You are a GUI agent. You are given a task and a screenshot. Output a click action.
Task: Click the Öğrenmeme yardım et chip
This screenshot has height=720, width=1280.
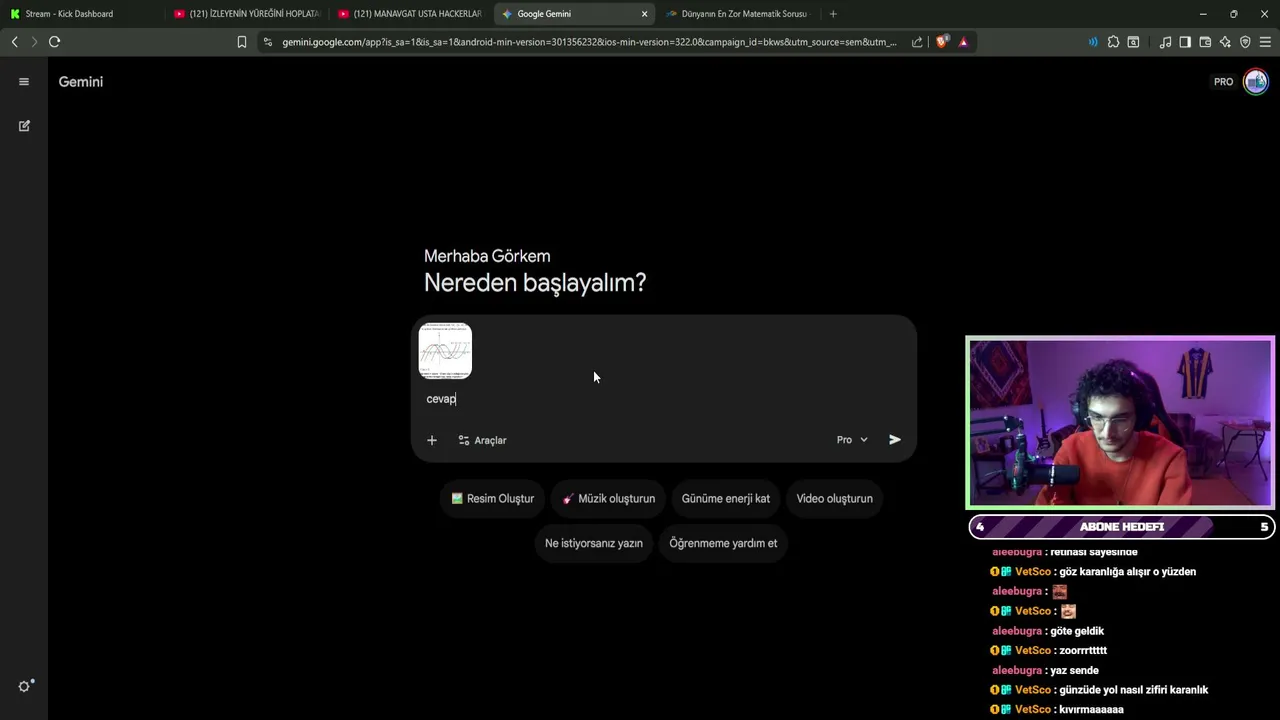723,543
